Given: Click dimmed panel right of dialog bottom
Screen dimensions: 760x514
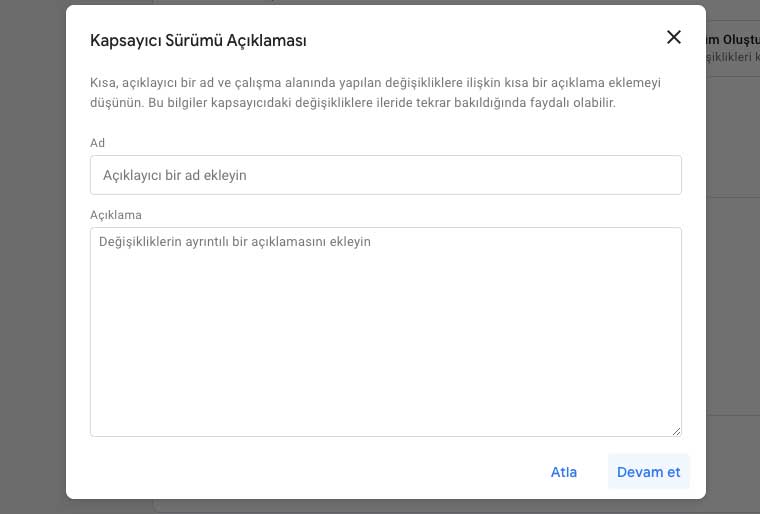Looking at the screenshot, I should pos(733,461).
